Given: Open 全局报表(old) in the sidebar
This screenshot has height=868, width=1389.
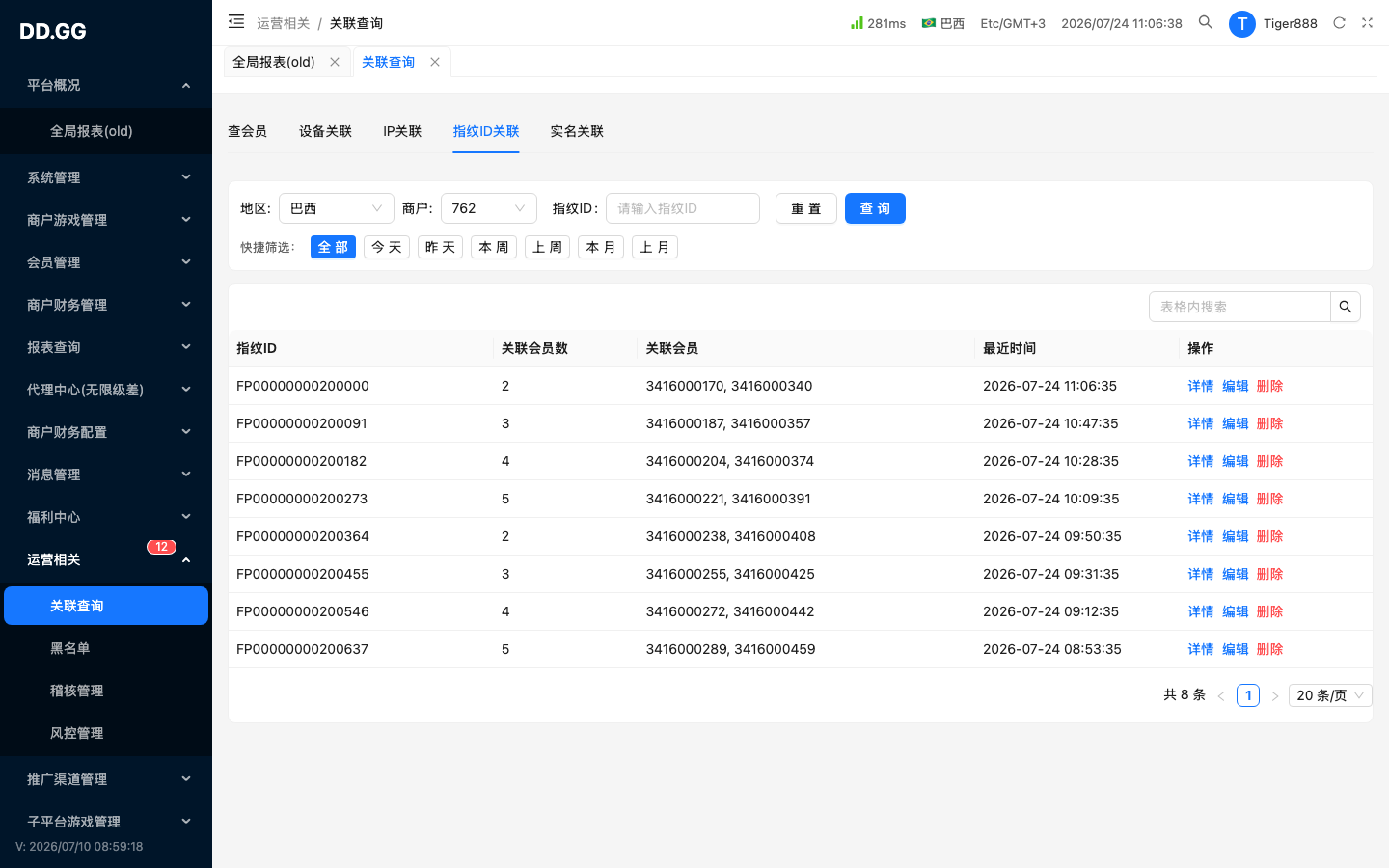Looking at the screenshot, I should click(x=106, y=131).
